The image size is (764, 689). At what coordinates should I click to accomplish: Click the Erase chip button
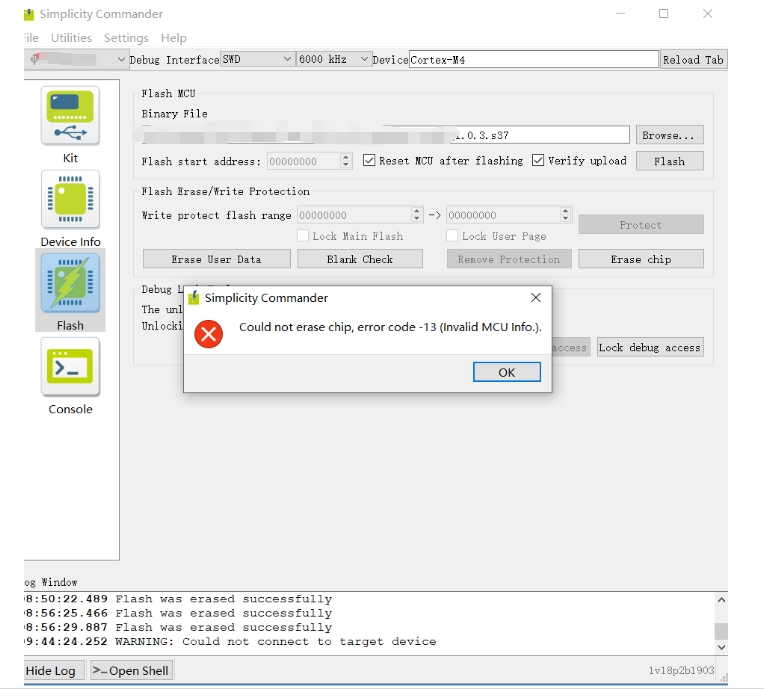tap(641, 259)
